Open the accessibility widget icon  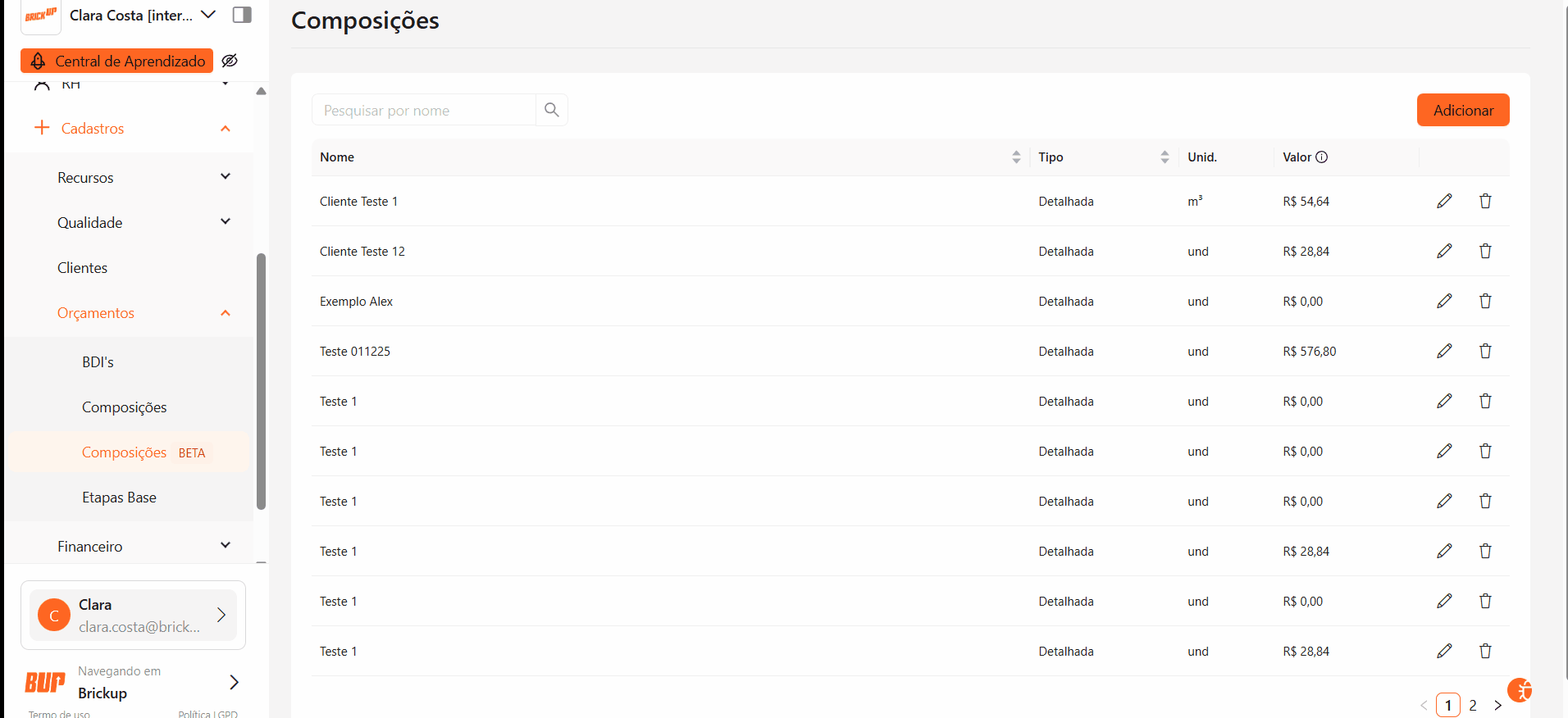1519,690
